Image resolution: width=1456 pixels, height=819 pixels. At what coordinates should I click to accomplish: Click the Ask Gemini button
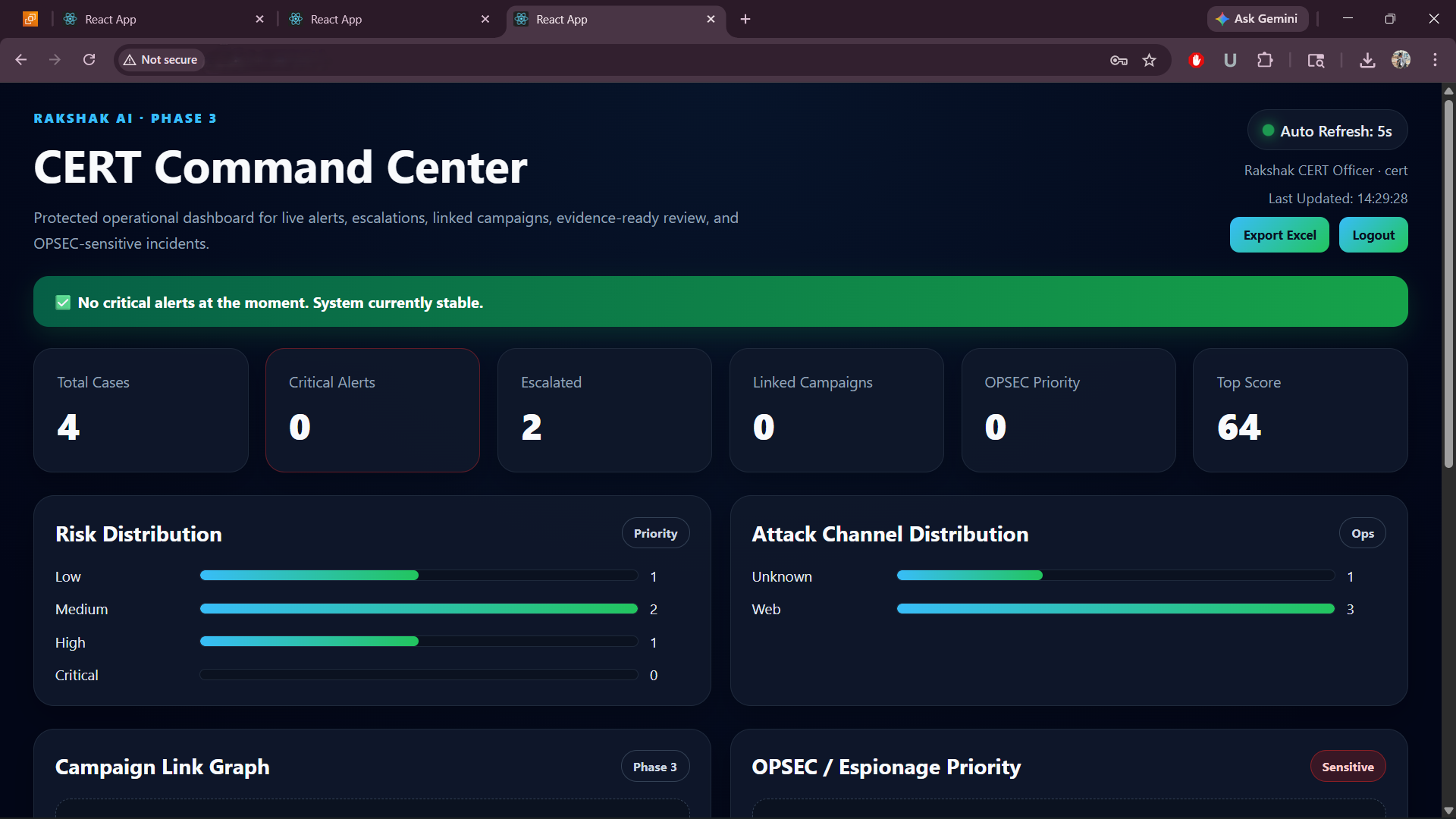click(1257, 19)
